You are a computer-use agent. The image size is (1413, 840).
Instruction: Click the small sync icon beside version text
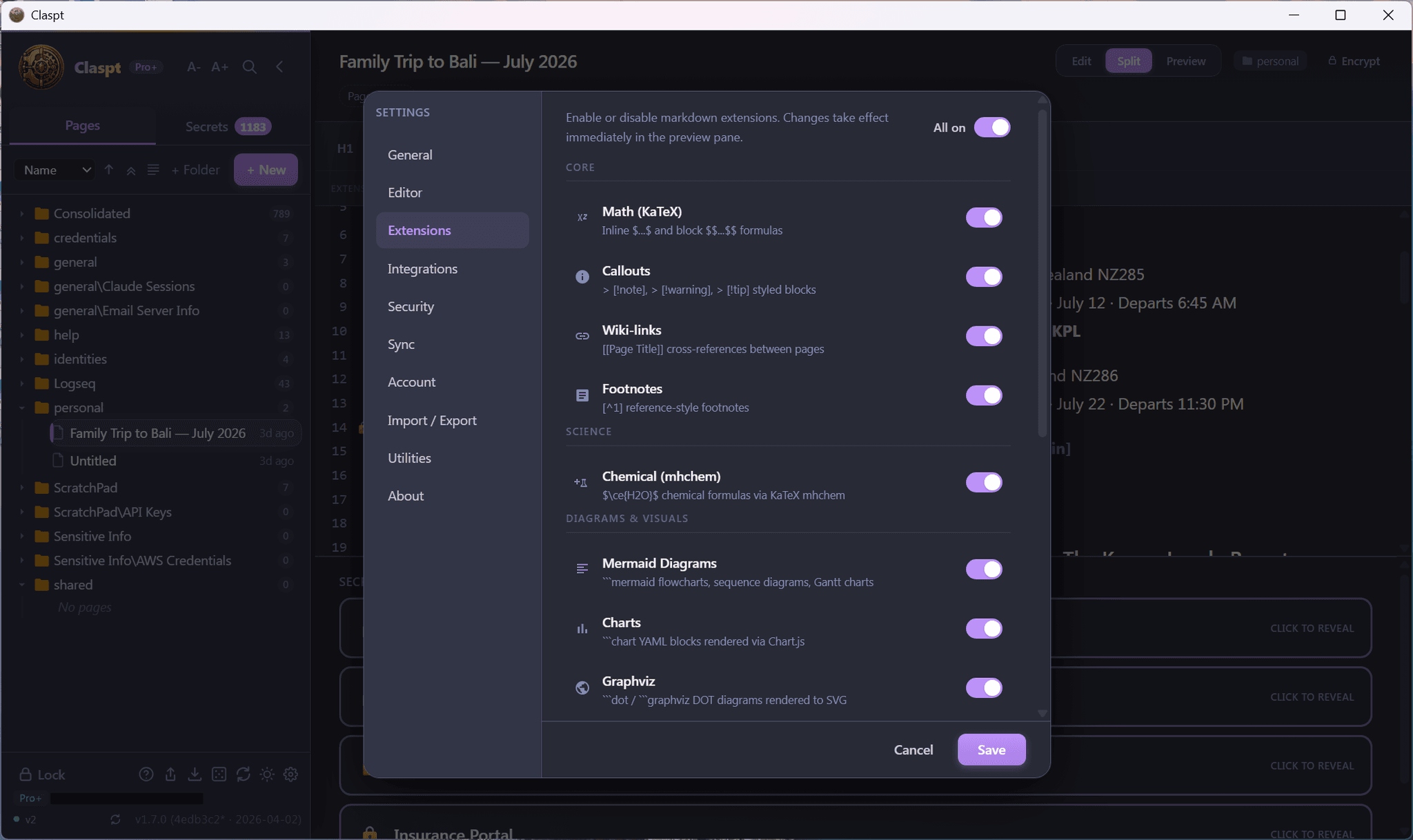point(115,819)
